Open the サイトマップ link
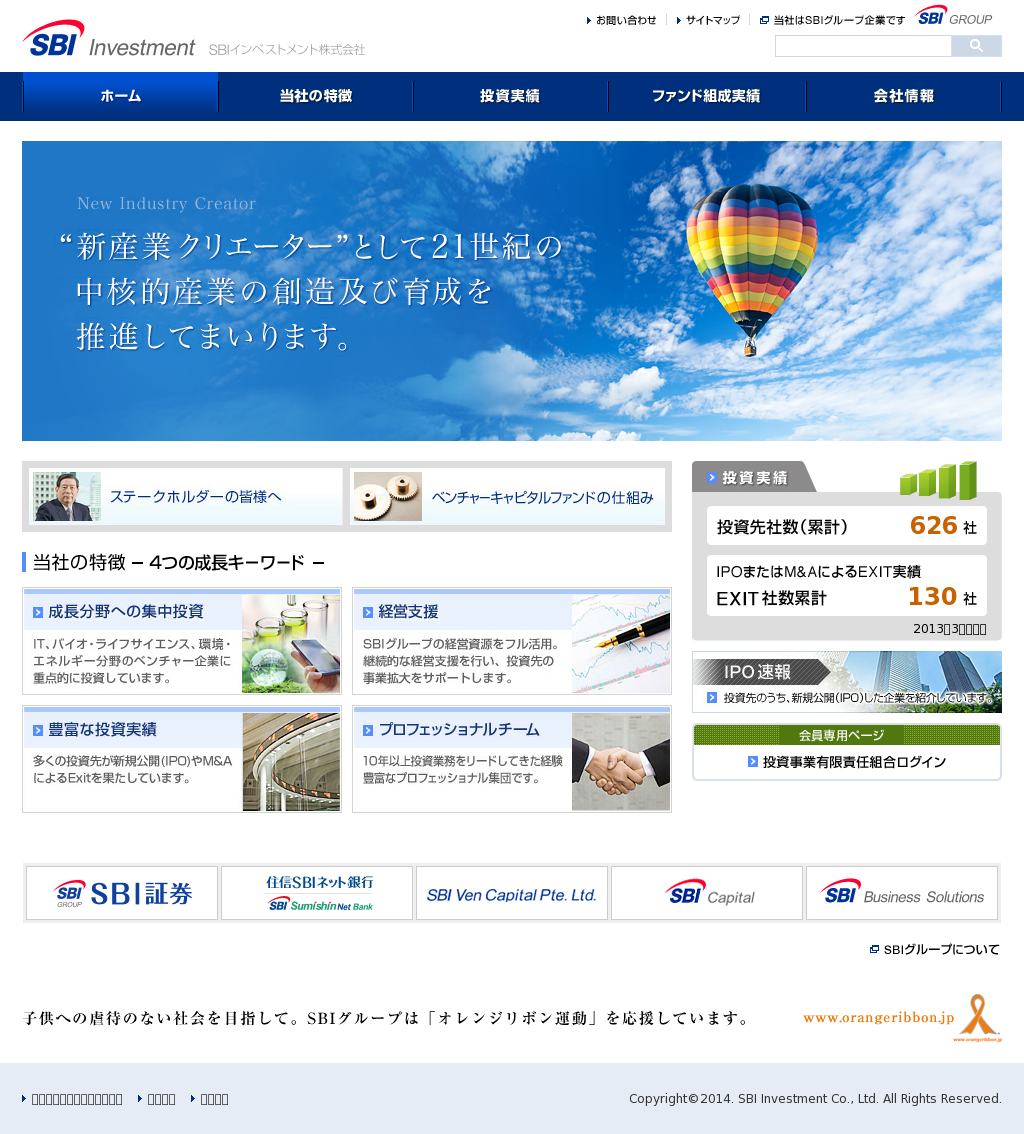Screen dimensions: 1024x1134 coord(712,20)
